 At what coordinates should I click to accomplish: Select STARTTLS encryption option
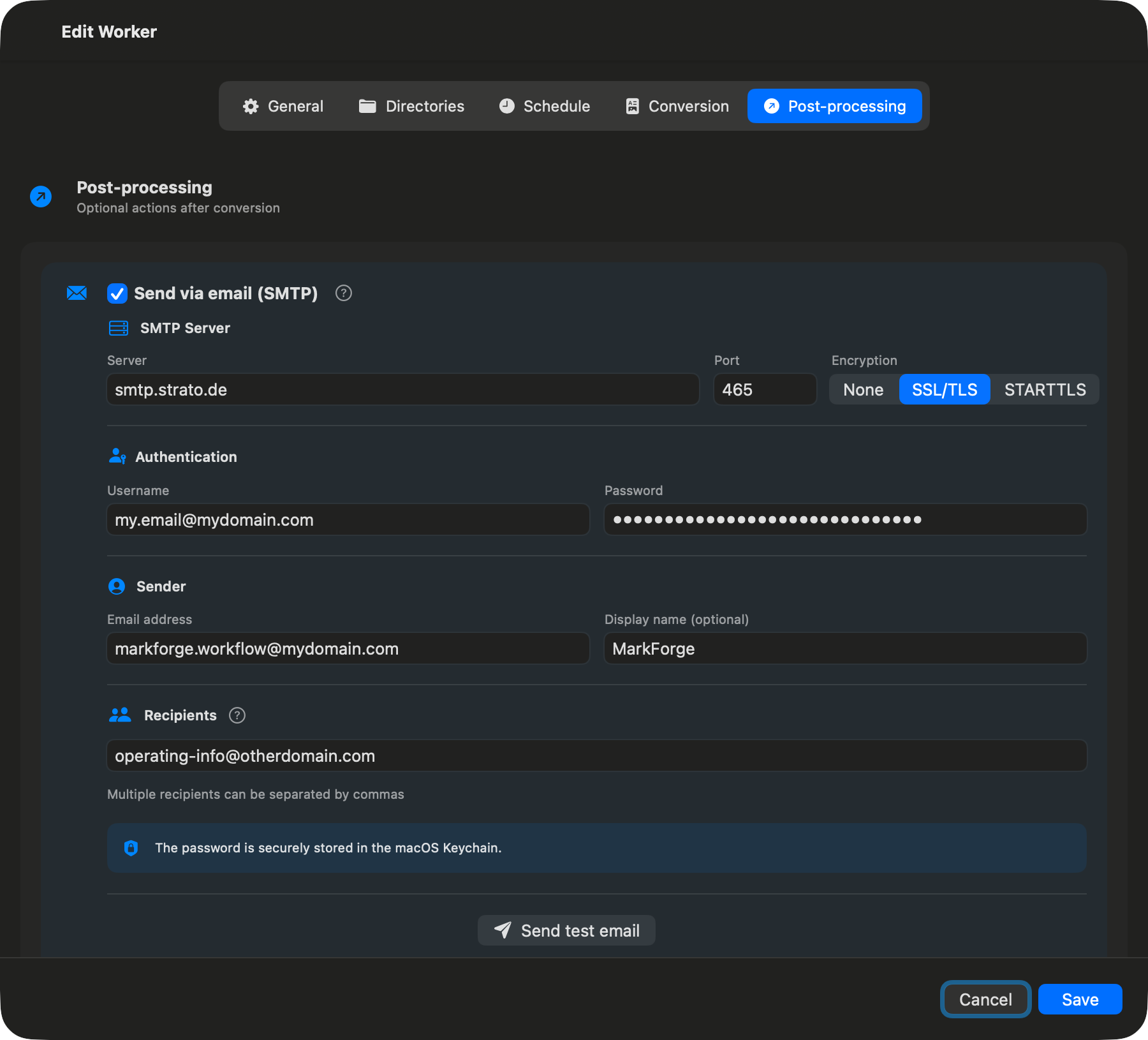(1045, 389)
